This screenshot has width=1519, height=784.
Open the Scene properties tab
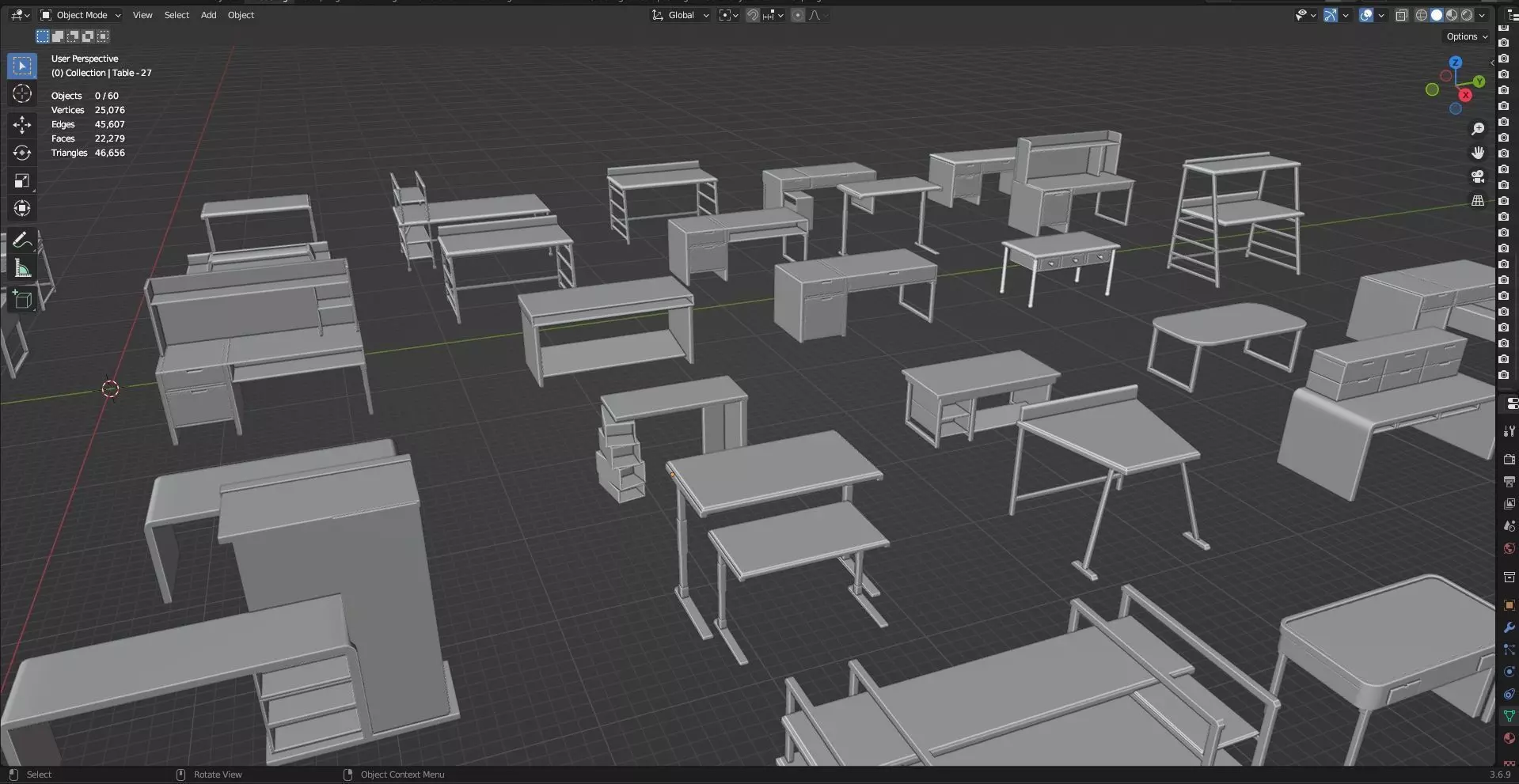point(1509,526)
